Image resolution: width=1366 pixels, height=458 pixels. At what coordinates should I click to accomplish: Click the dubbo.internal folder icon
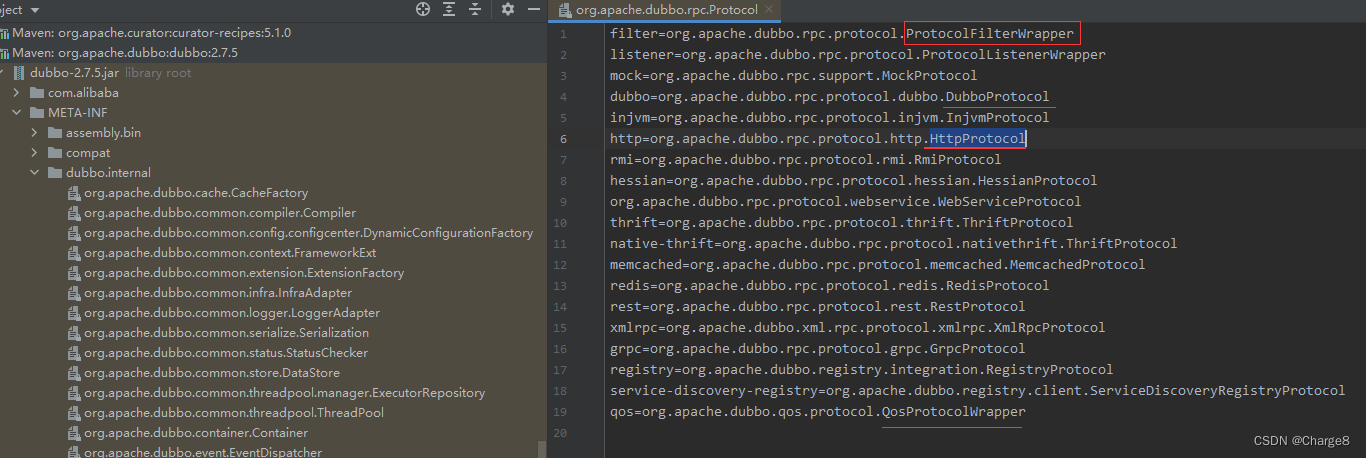(x=54, y=173)
